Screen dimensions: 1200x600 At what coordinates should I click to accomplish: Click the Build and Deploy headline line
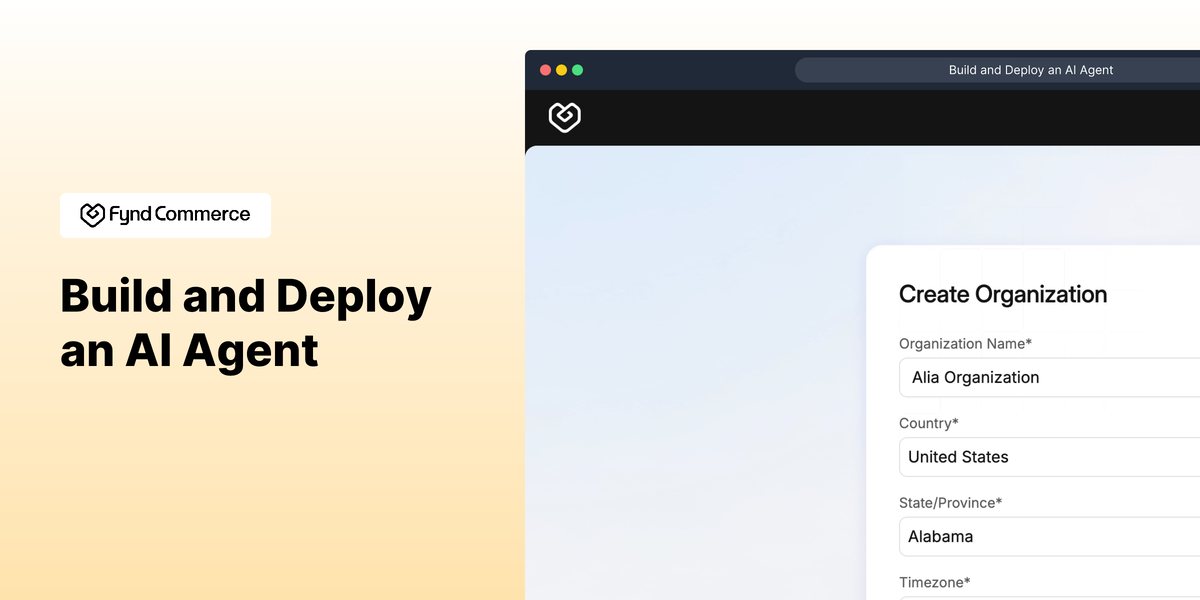pos(246,298)
